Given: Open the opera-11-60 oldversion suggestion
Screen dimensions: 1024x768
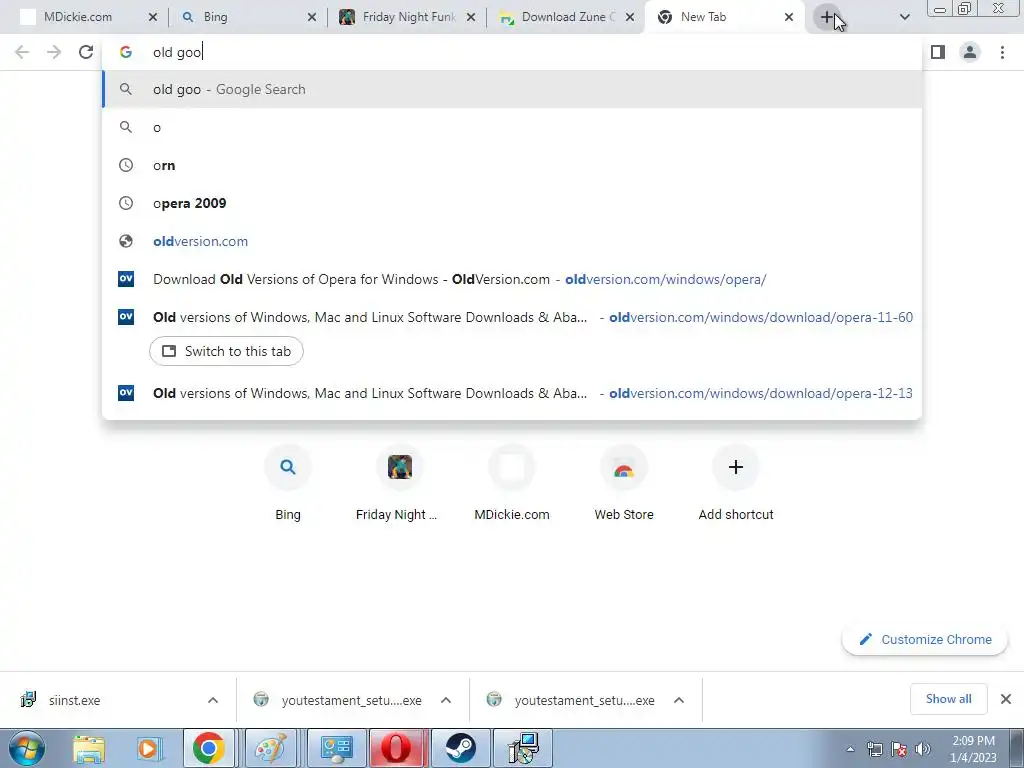Looking at the screenshot, I should point(512,317).
